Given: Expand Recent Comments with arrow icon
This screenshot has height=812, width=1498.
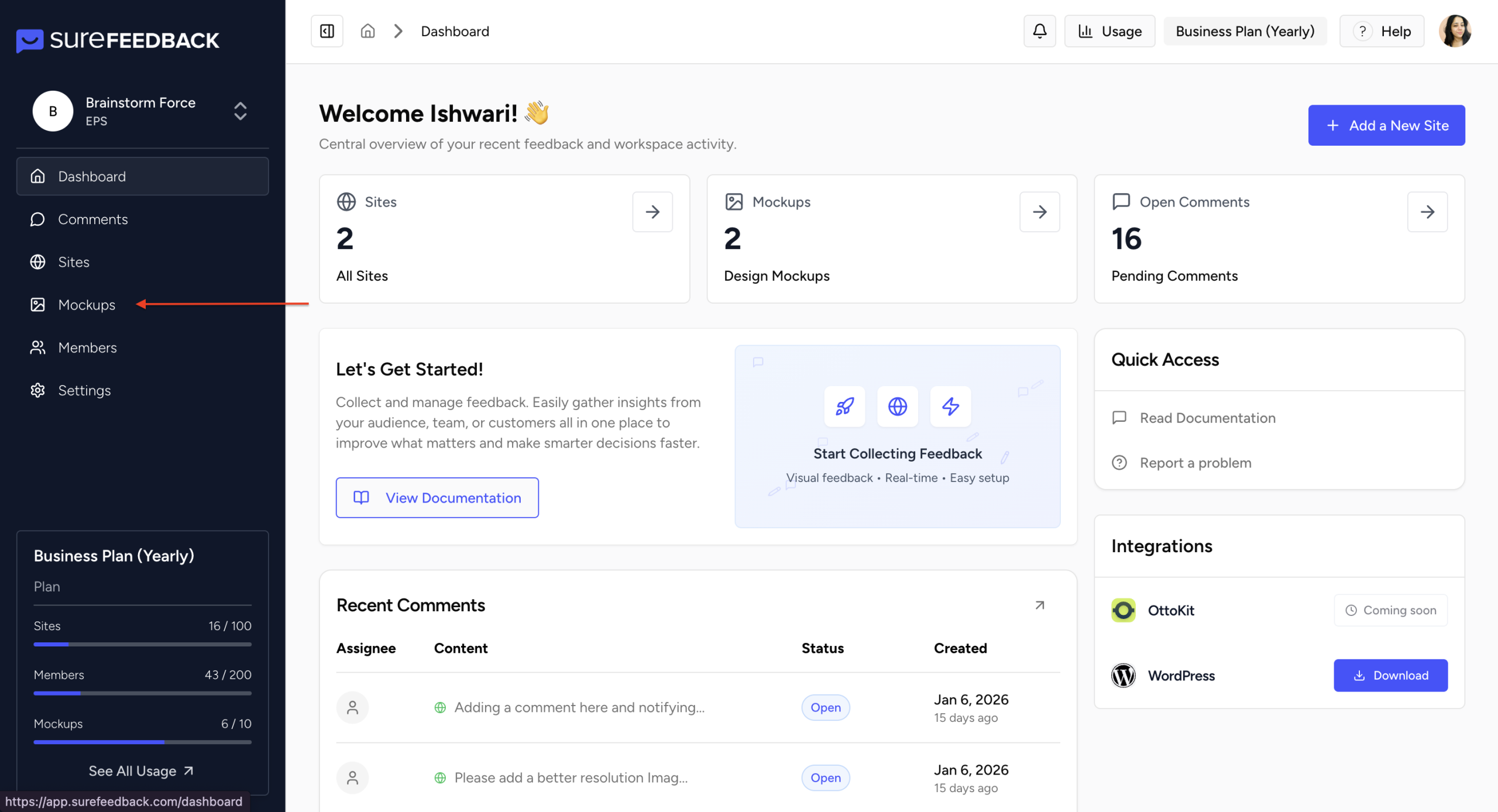Looking at the screenshot, I should coord(1039,605).
